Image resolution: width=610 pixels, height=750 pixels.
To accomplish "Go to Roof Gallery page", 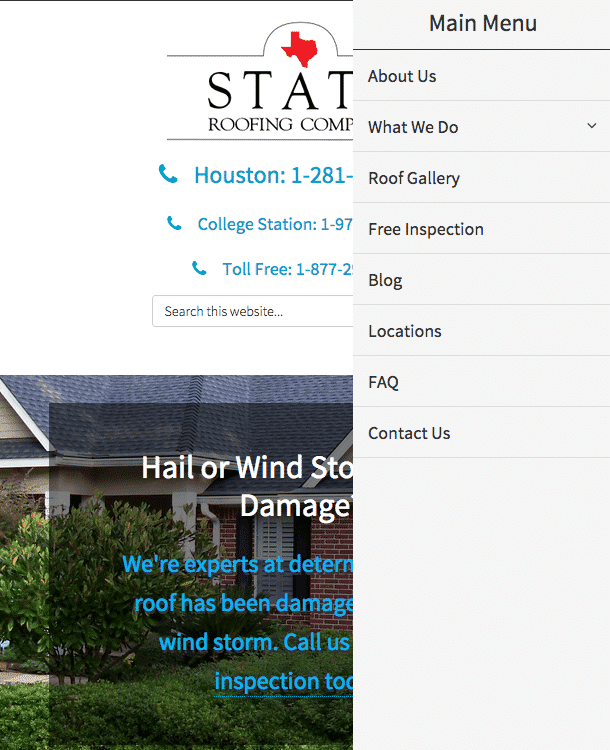I will (x=414, y=178).
